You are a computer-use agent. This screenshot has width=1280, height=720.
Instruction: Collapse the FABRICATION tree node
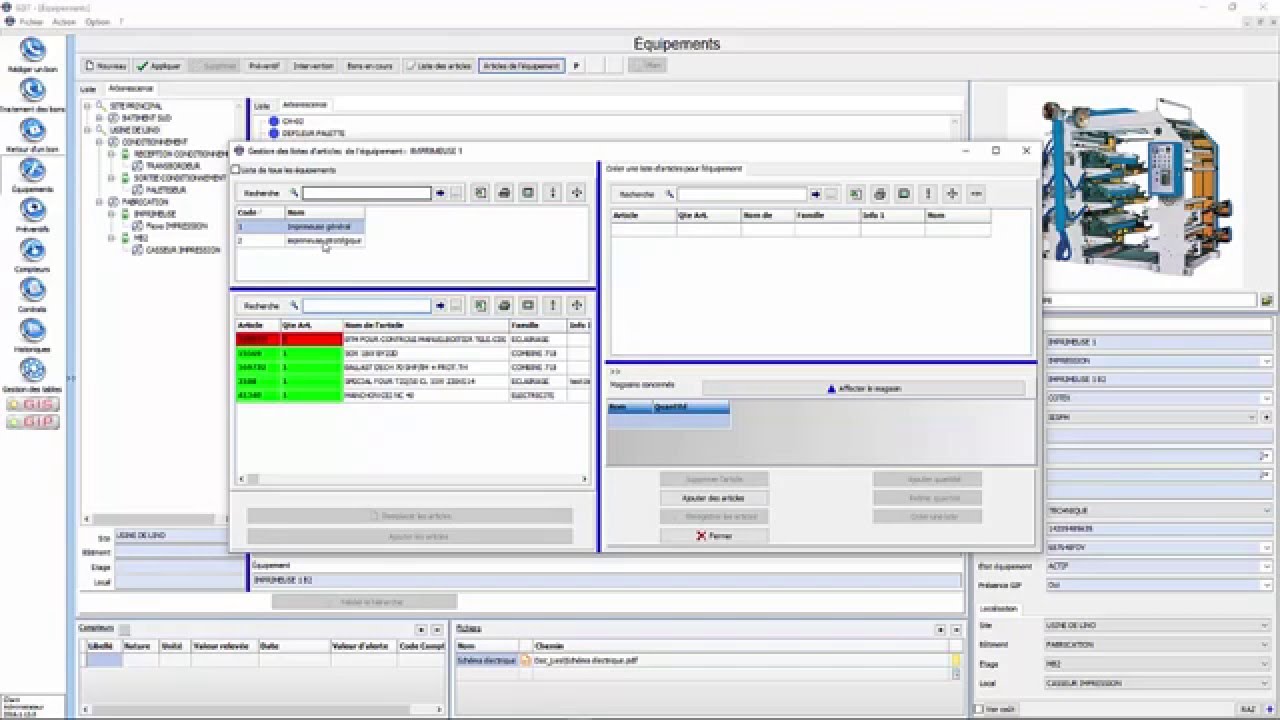[100, 202]
